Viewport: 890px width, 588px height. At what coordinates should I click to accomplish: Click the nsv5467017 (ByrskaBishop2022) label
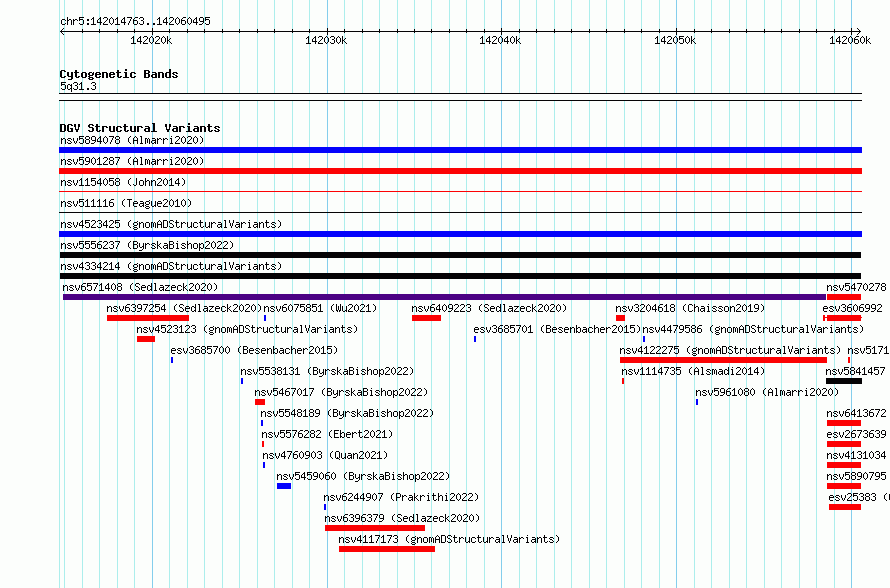(341, 392)
